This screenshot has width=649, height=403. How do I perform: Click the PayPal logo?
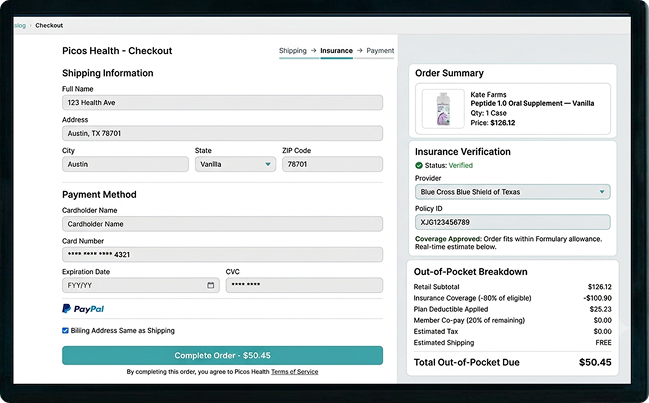(83, 309)
